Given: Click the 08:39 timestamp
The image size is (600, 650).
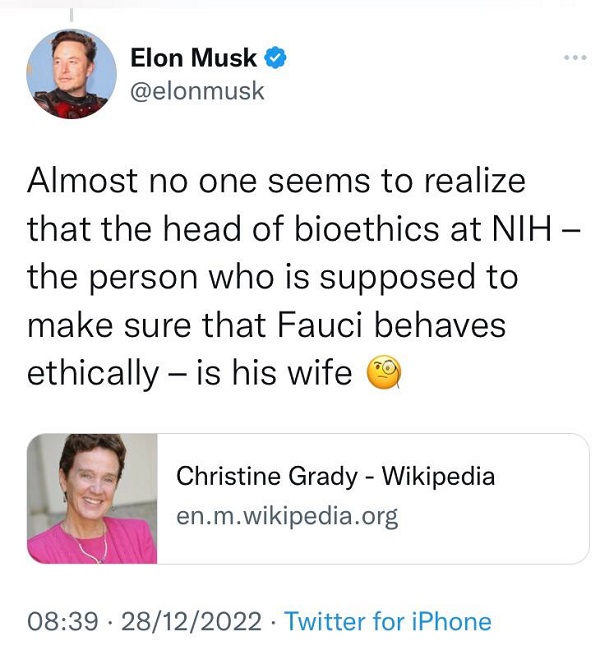Looking at the screenshot, I should coord(63,622).
